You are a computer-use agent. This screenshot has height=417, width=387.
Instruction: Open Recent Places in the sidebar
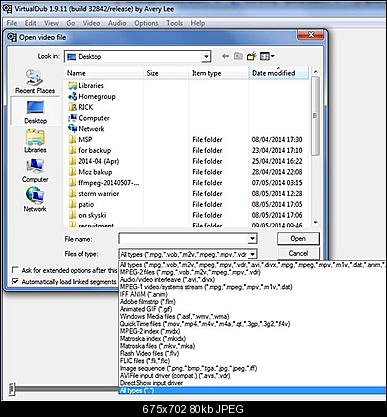pos(35,82)
